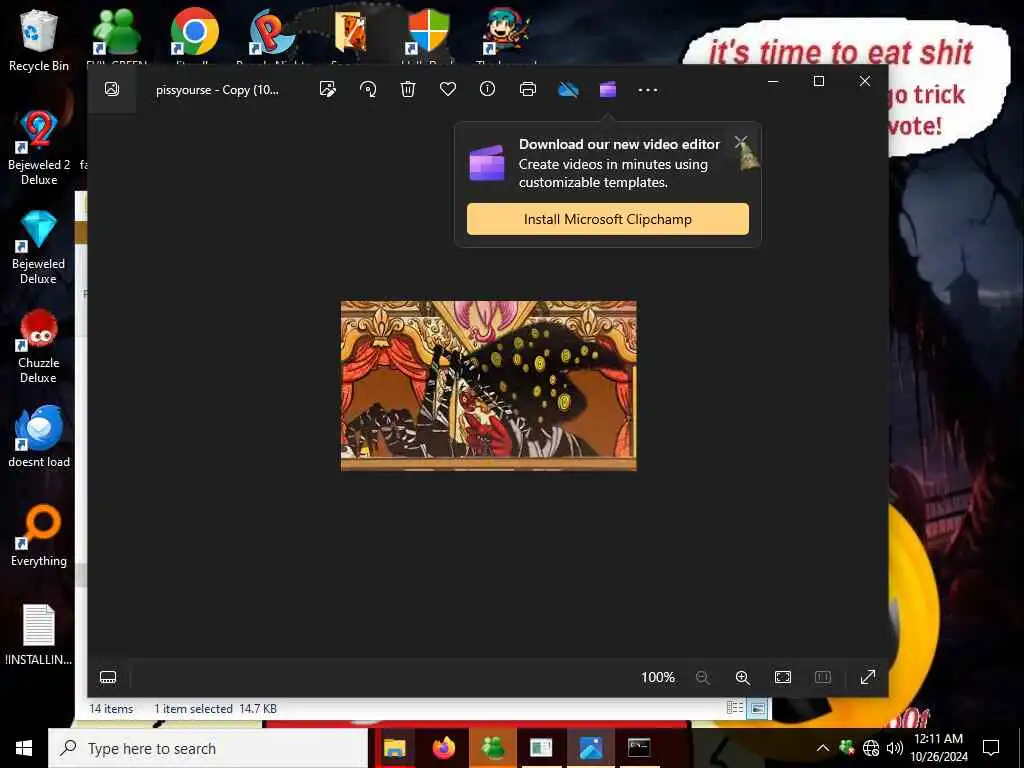Click '14 items' in the Explorer status bar
1024x768 pixels.
(x=111, y=709)
